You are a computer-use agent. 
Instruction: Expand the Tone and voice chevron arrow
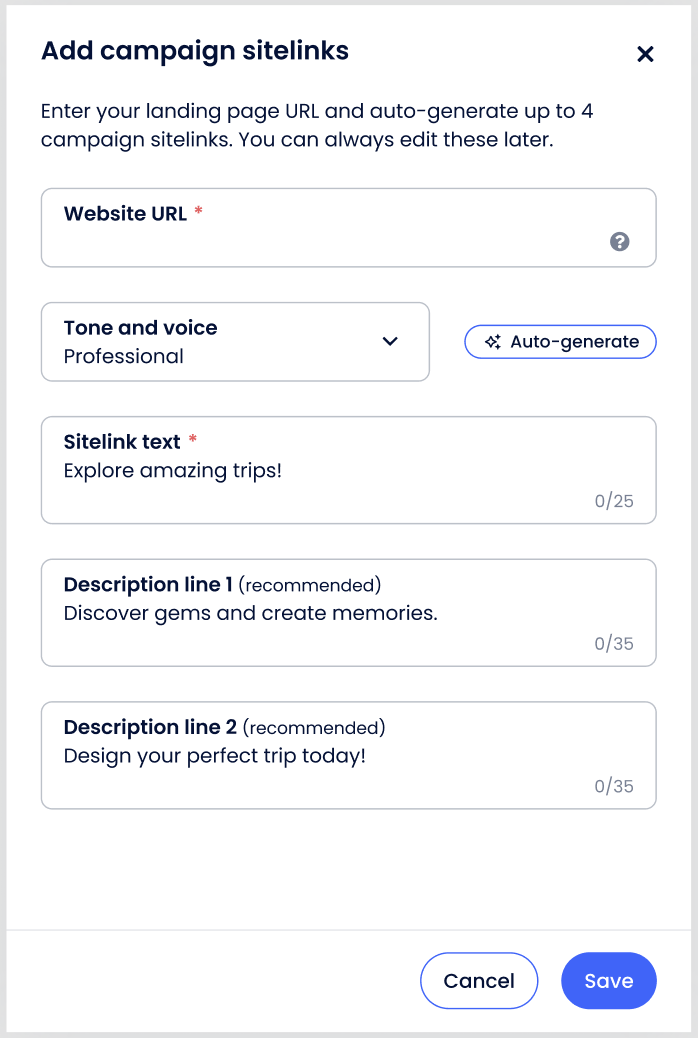tap(390, 341)
